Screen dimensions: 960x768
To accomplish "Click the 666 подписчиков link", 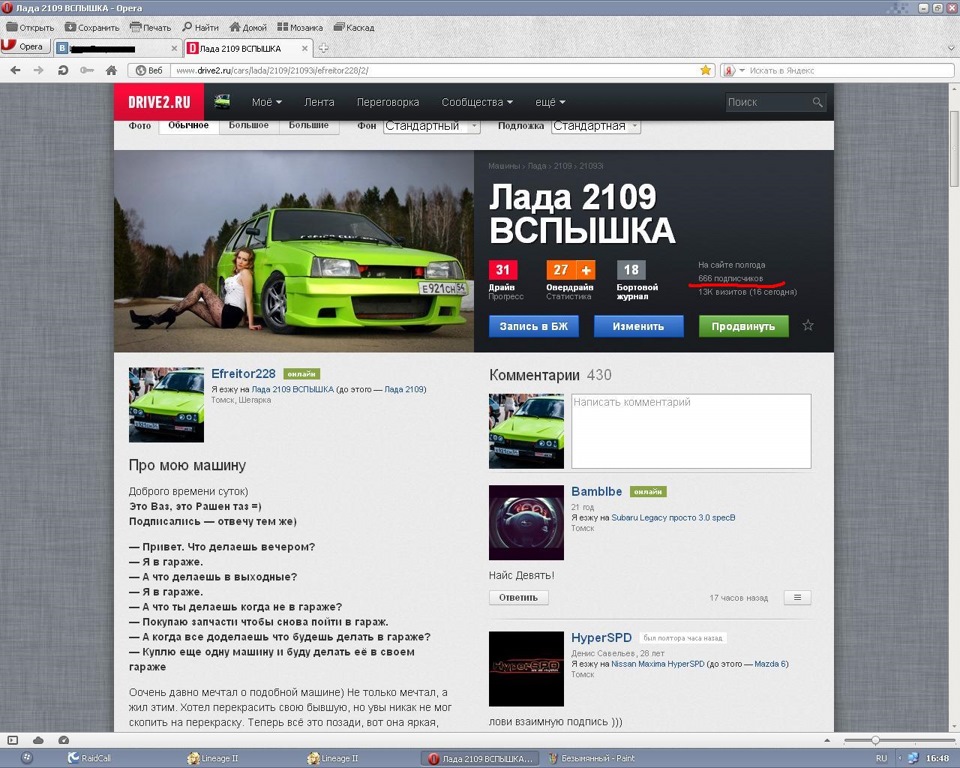I will [x=730, y=278].
